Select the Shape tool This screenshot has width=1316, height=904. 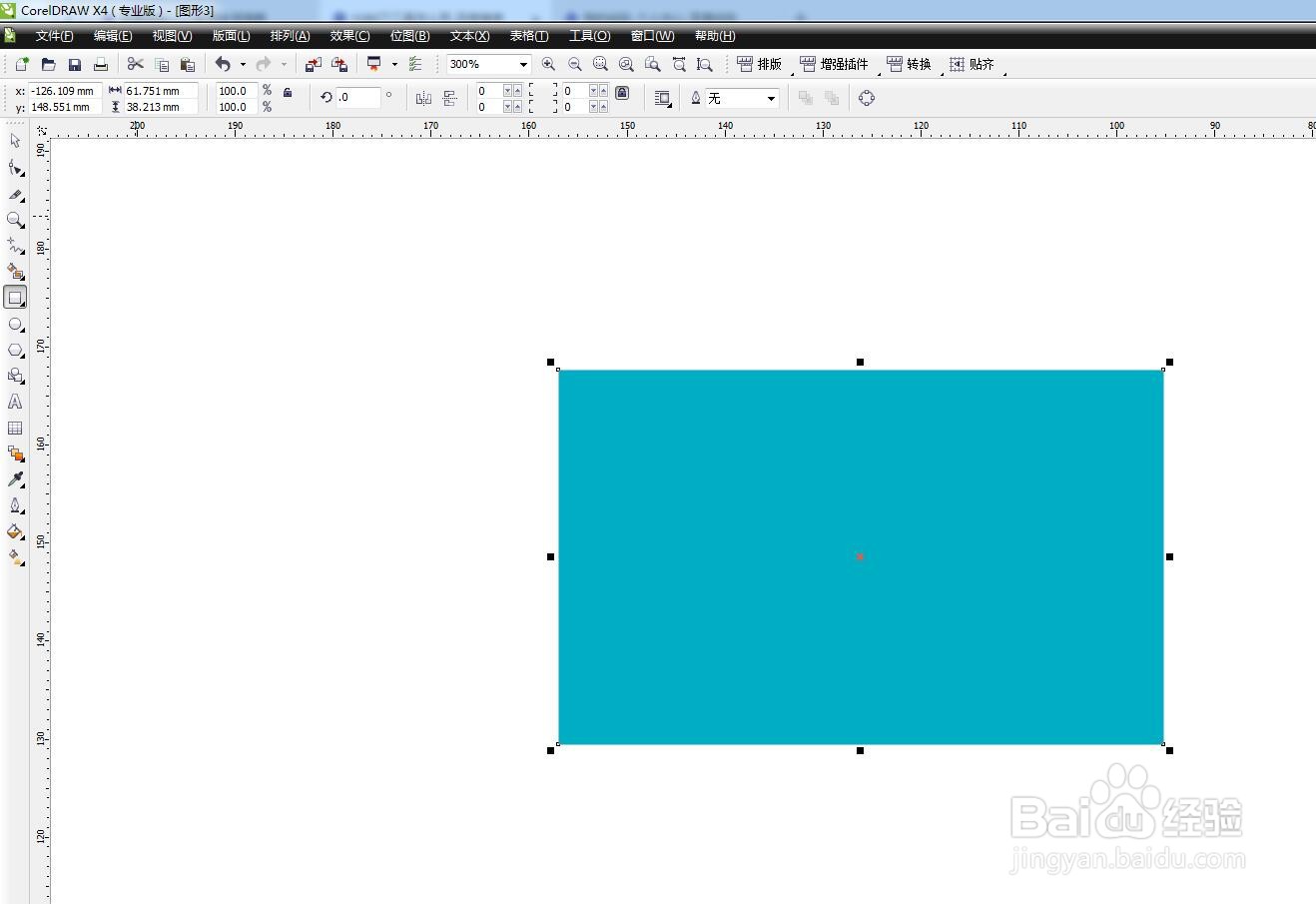(15, 168)
